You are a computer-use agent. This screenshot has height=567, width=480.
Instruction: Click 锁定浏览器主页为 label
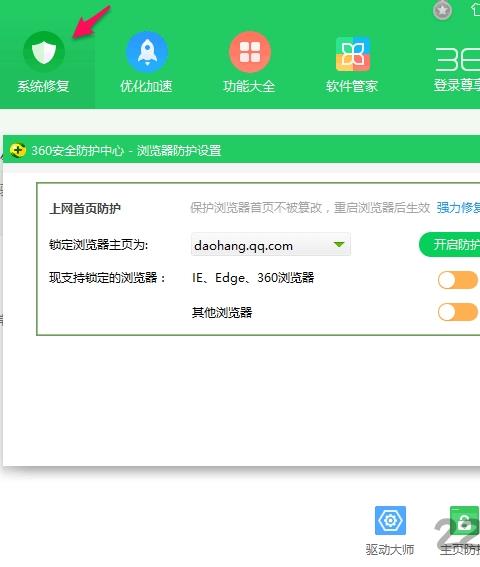click(x=98, y=245)
